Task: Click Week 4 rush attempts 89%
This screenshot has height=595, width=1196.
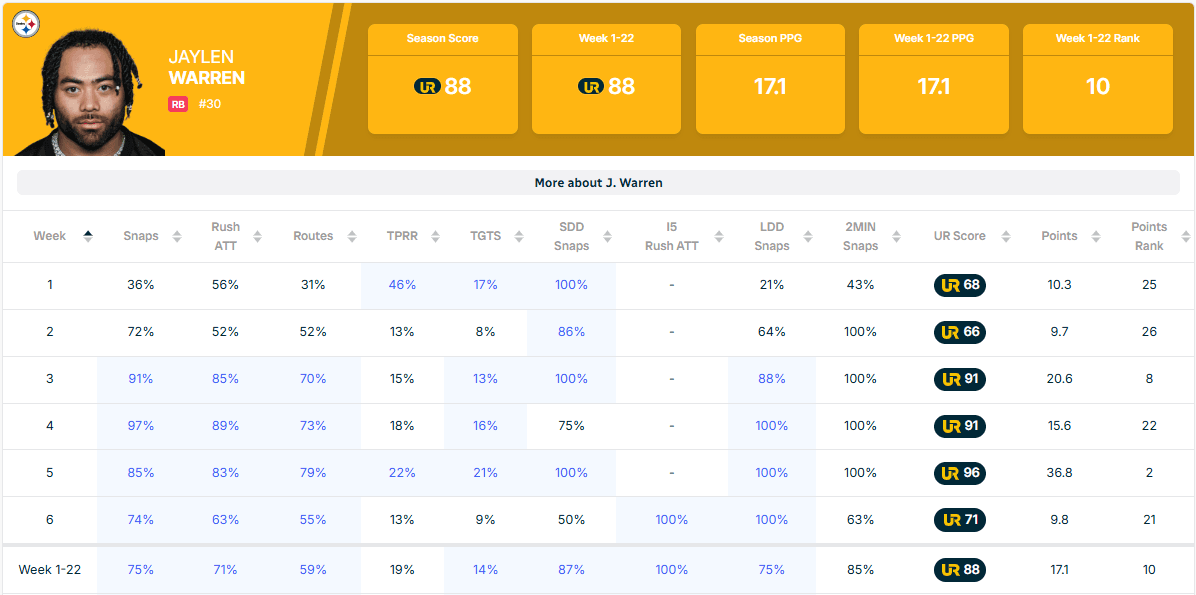Action: pyautogui.click(x=225, y=426)
